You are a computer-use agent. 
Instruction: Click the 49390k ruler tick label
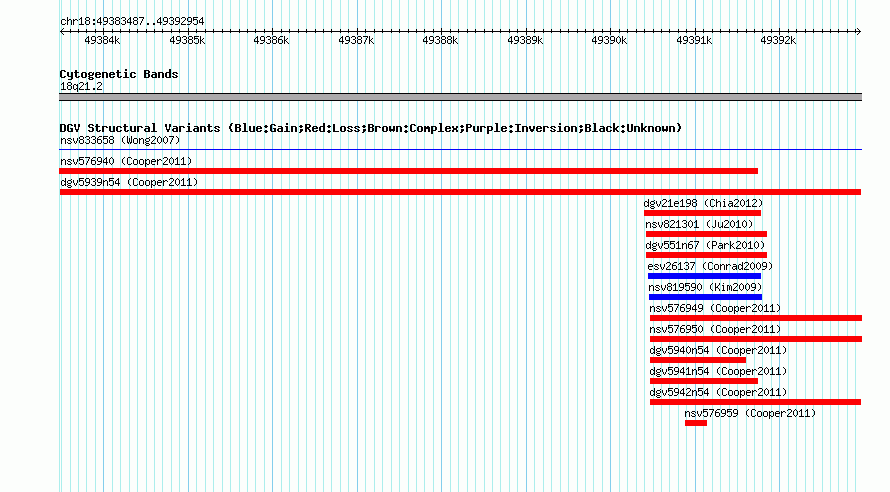coord(609,40)
